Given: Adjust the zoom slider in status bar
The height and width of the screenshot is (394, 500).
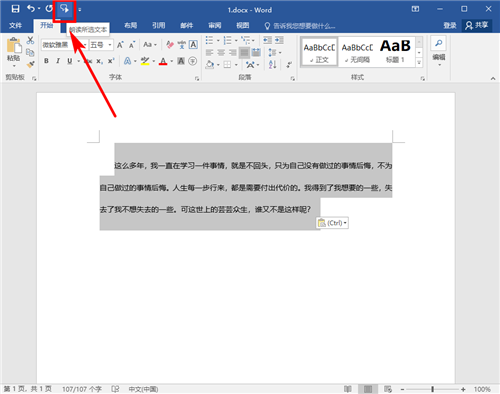Looking at the screenshot, I should (433, 389).
